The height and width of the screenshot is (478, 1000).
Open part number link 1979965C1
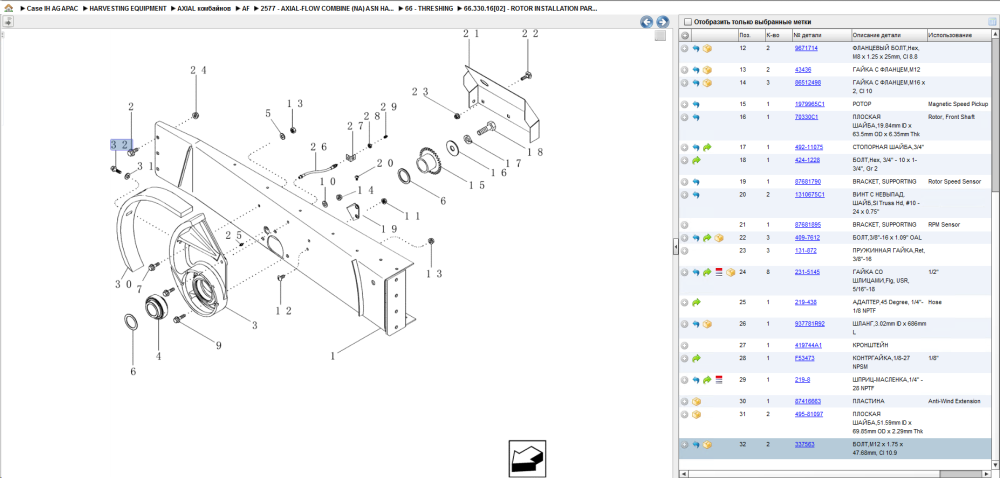809,103
